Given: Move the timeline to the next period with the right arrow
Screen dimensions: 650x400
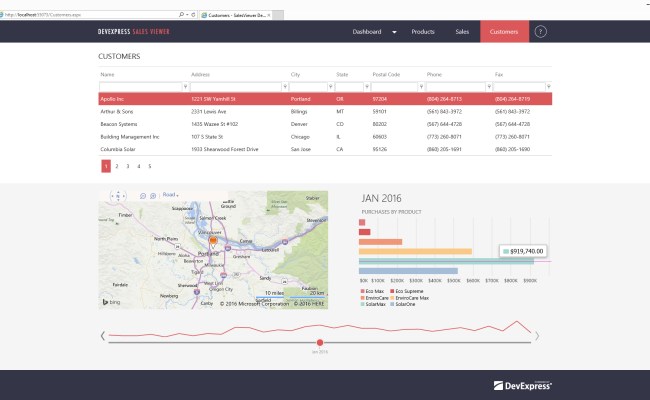Looking at the screenshot, I should (x=537, y=336).
